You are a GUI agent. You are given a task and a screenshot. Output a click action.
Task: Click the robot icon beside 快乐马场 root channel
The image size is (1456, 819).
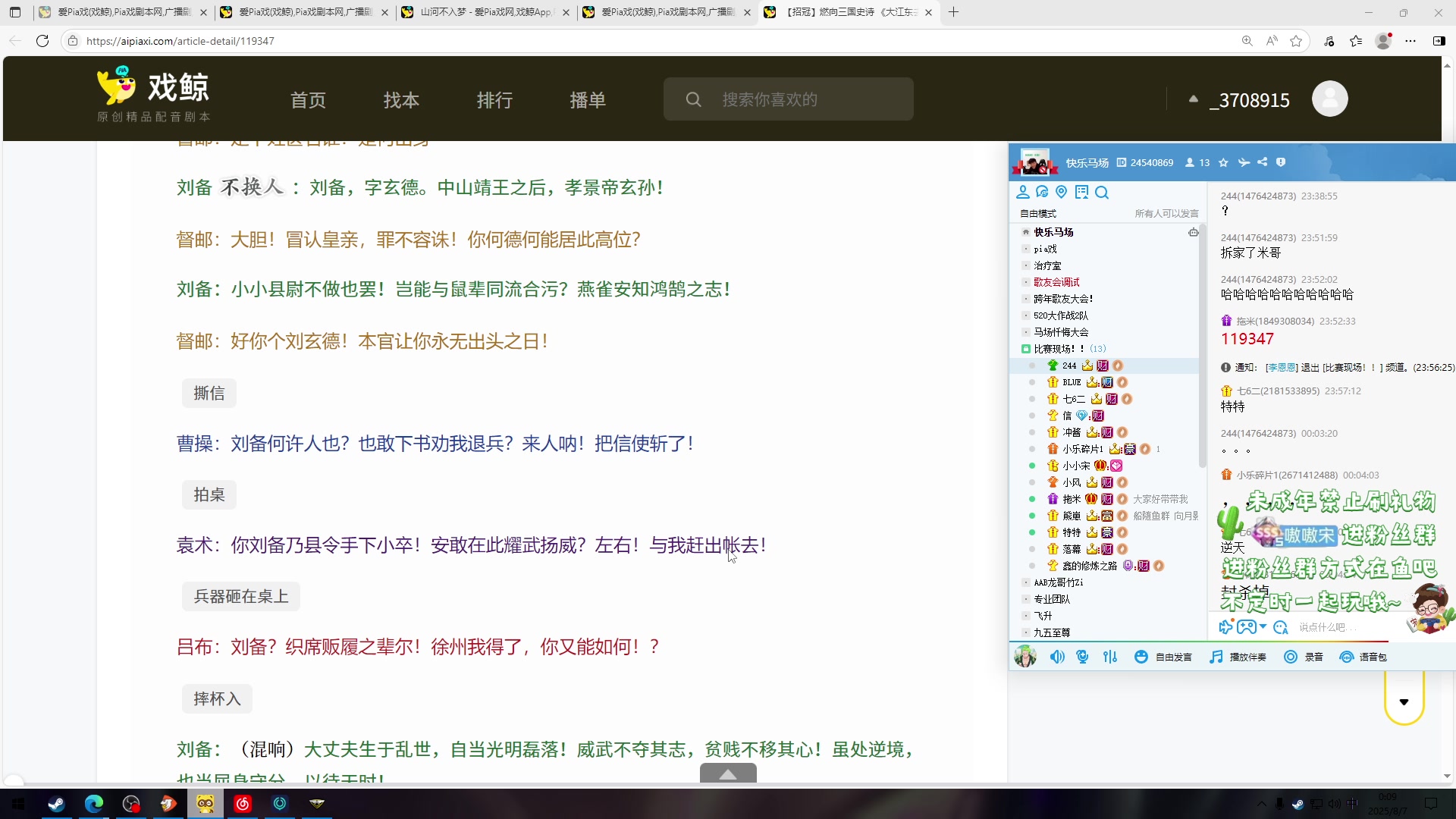tap(1194, 232)
